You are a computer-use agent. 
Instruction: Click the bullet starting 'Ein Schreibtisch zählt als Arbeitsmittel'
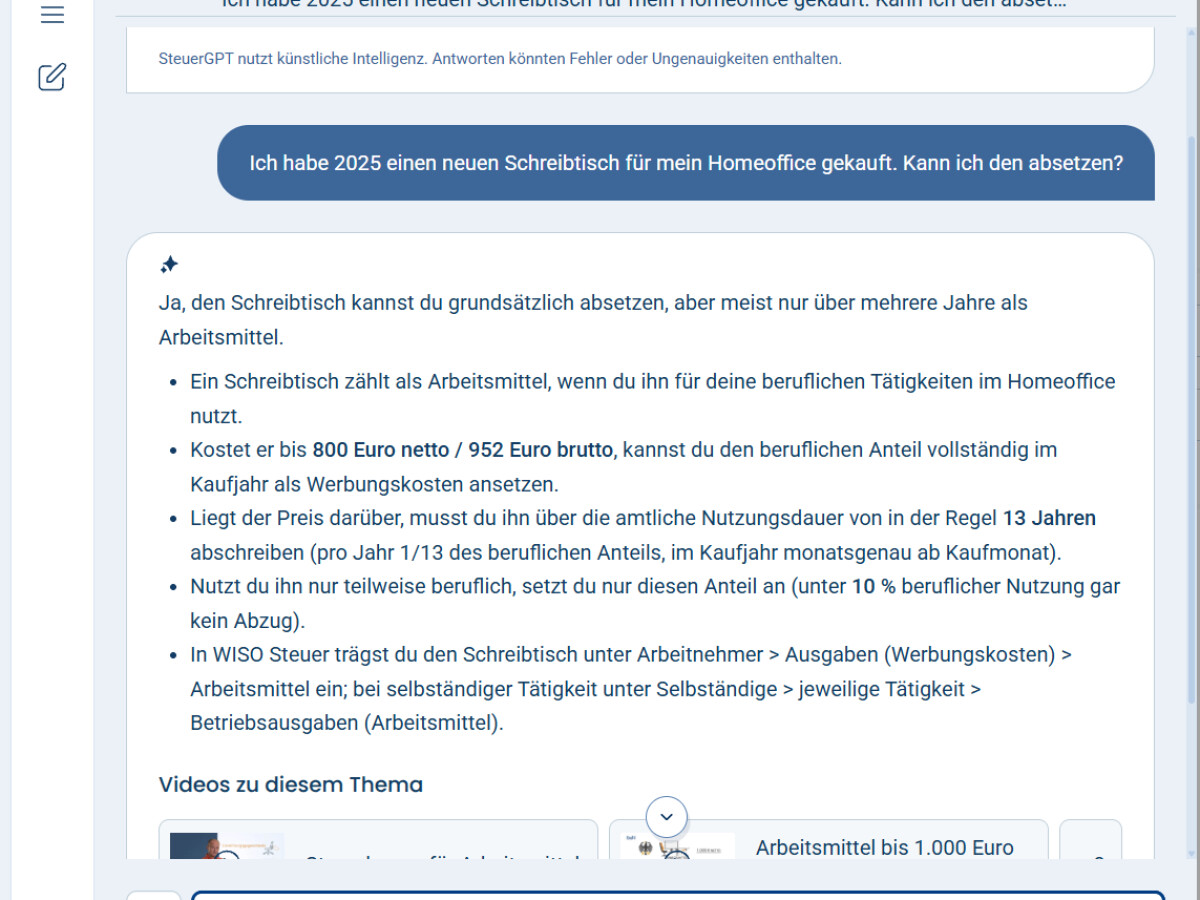(653, 398)
